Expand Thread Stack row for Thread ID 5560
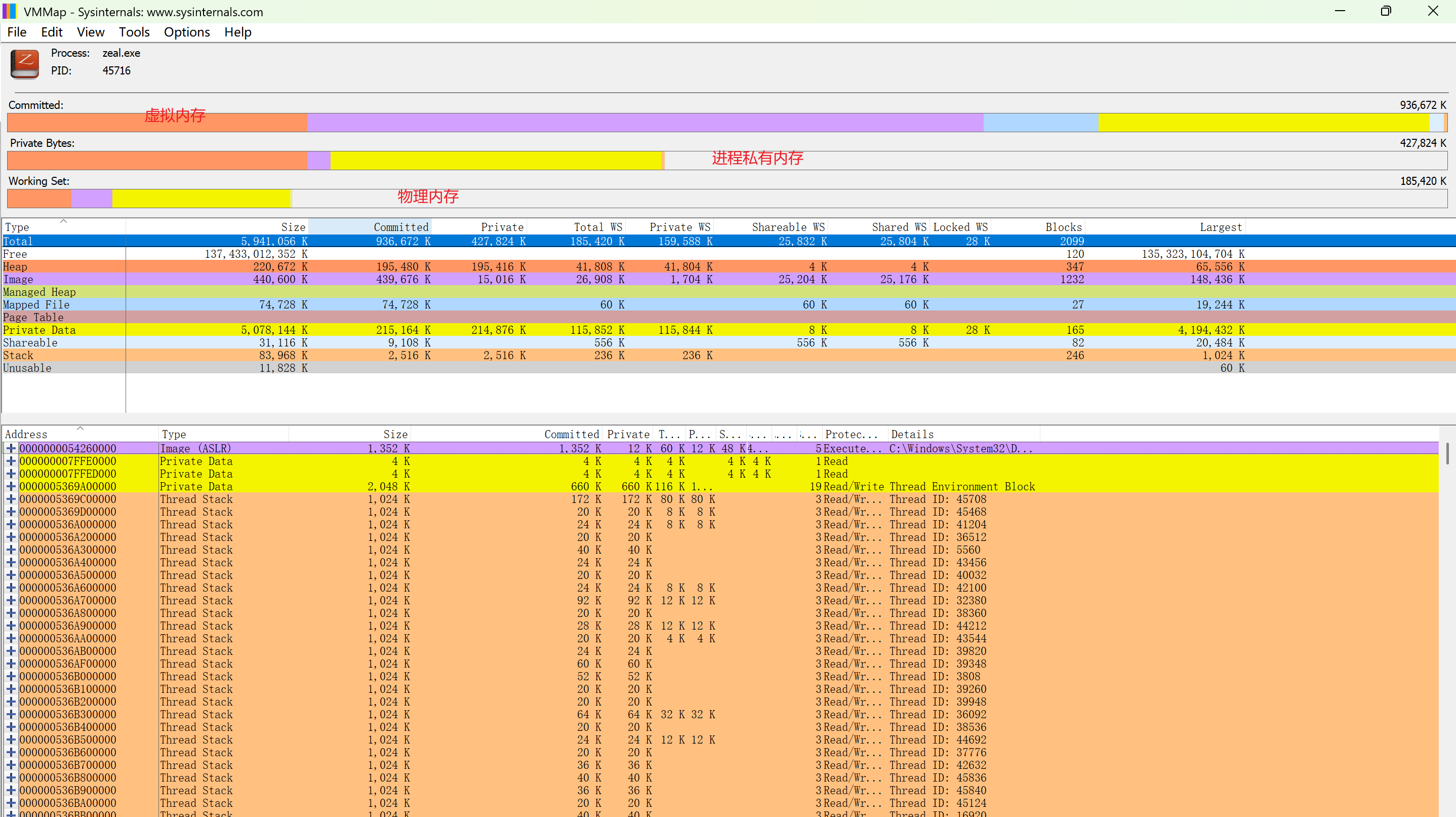Viewport: 1456px width, 817px height. [11, 550]
